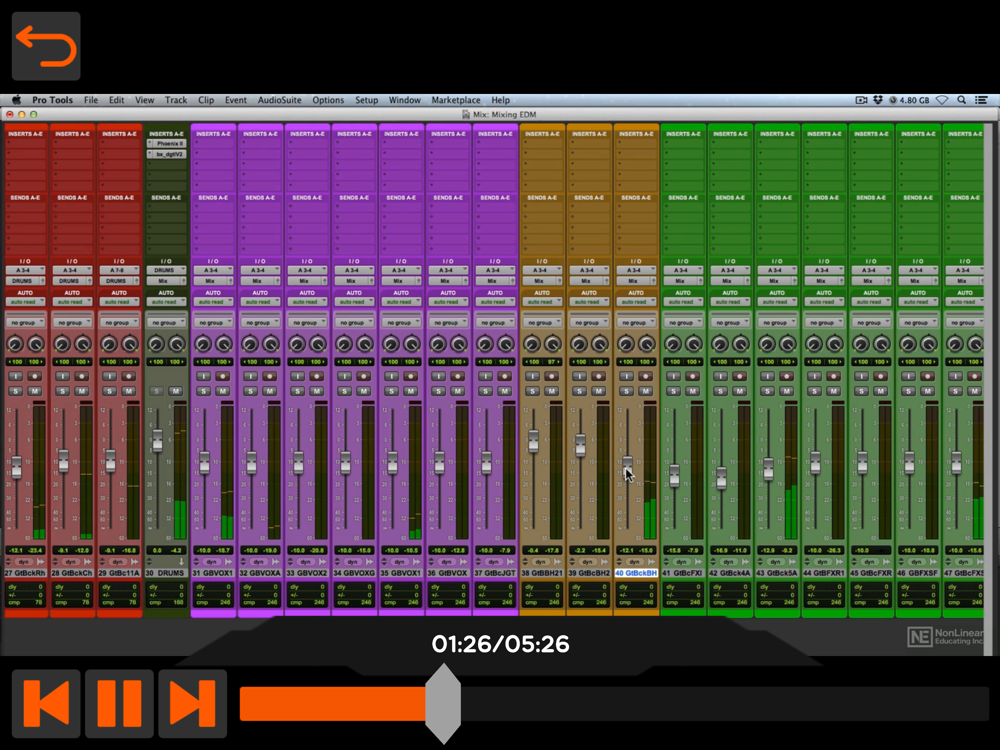This screenshot has width=1000, height=750.
Task: Open auto read menu on 30 DRUMS
Action: pyautogui.click(x=166, y=302)
